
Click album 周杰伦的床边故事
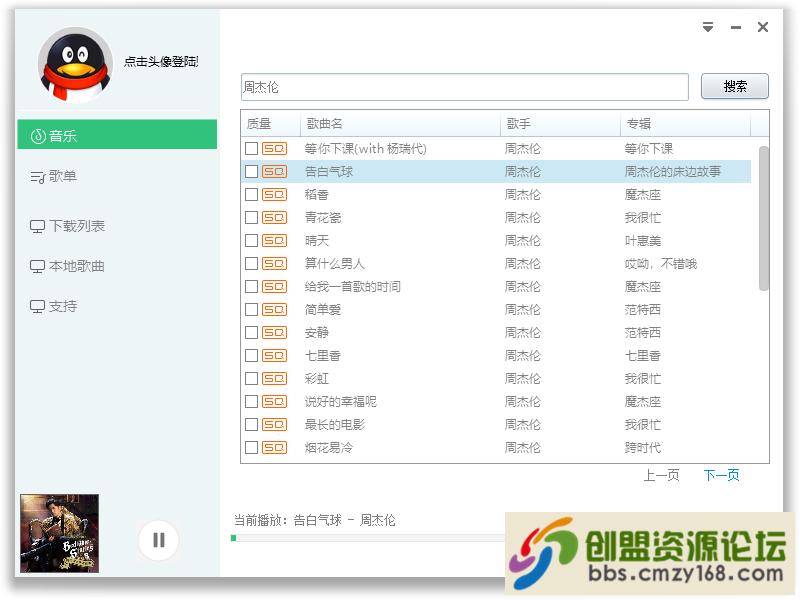(672, 171)
